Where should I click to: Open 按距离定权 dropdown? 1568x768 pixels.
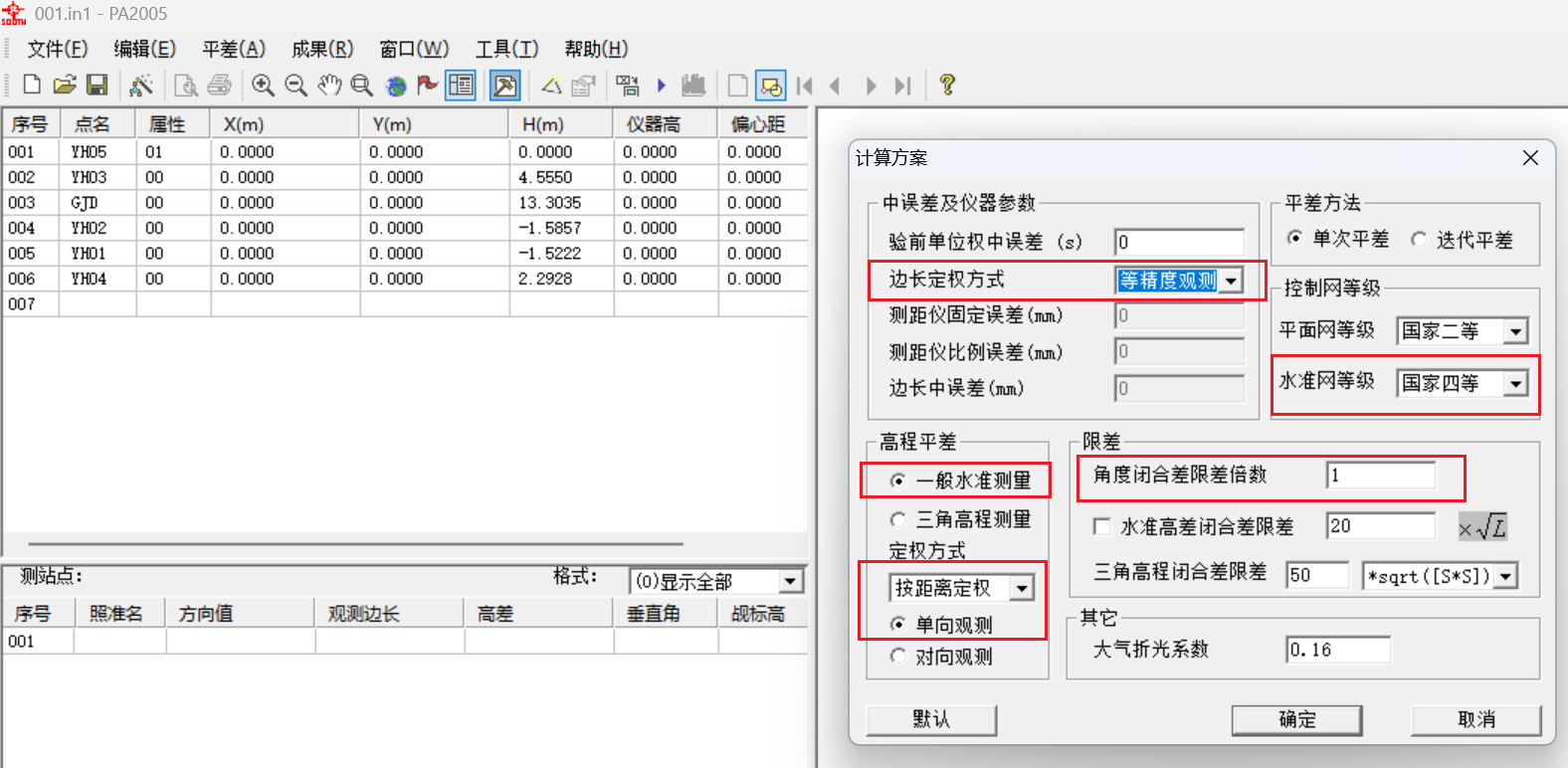pos(1022,589)
